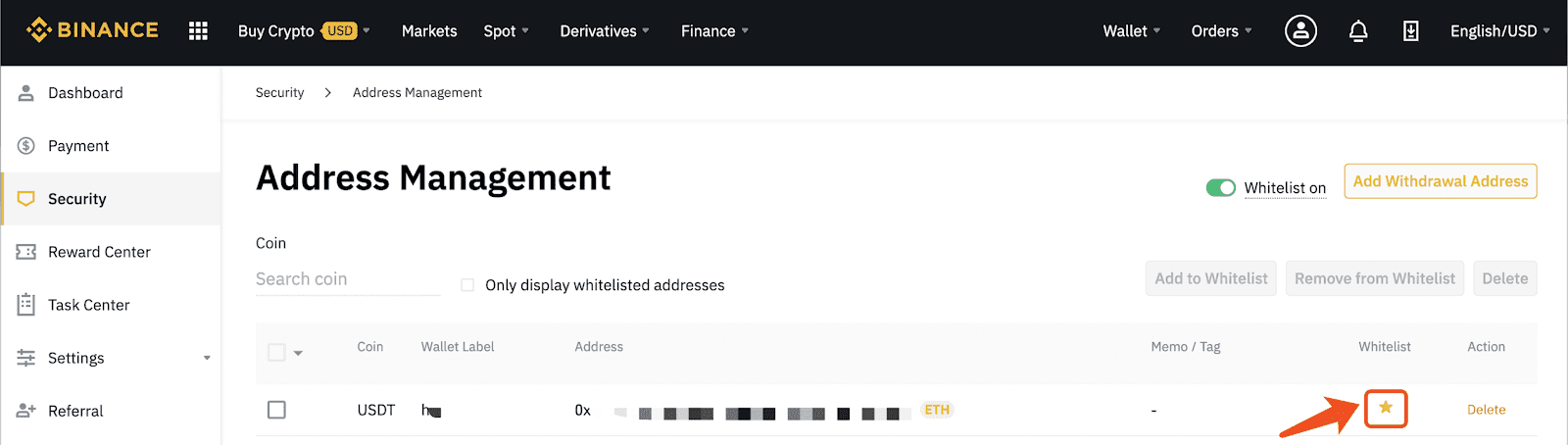Check Only display whitelisted addresses

467,285
